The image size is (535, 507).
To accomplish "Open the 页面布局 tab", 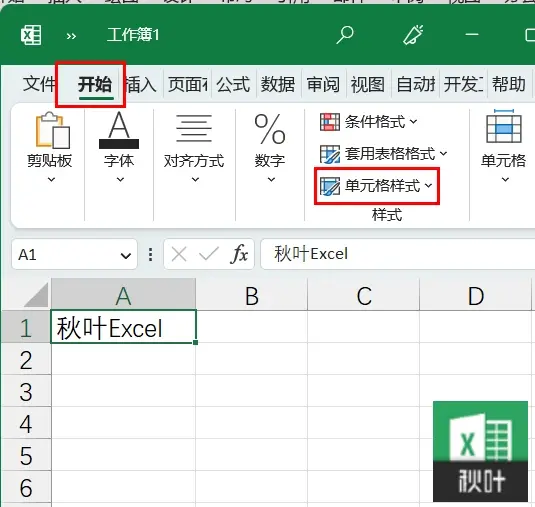I will tap(188, 84).
